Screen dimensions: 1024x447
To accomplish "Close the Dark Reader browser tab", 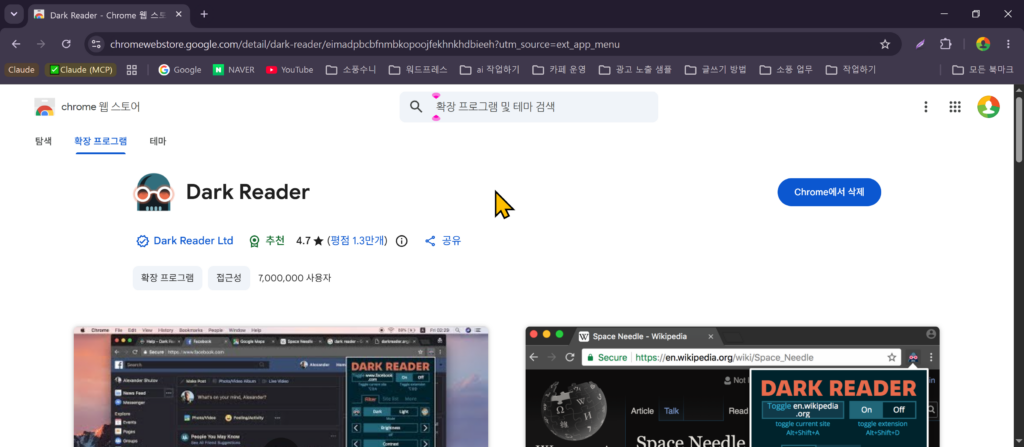I will pyautogui.click(x=179, y=14).
